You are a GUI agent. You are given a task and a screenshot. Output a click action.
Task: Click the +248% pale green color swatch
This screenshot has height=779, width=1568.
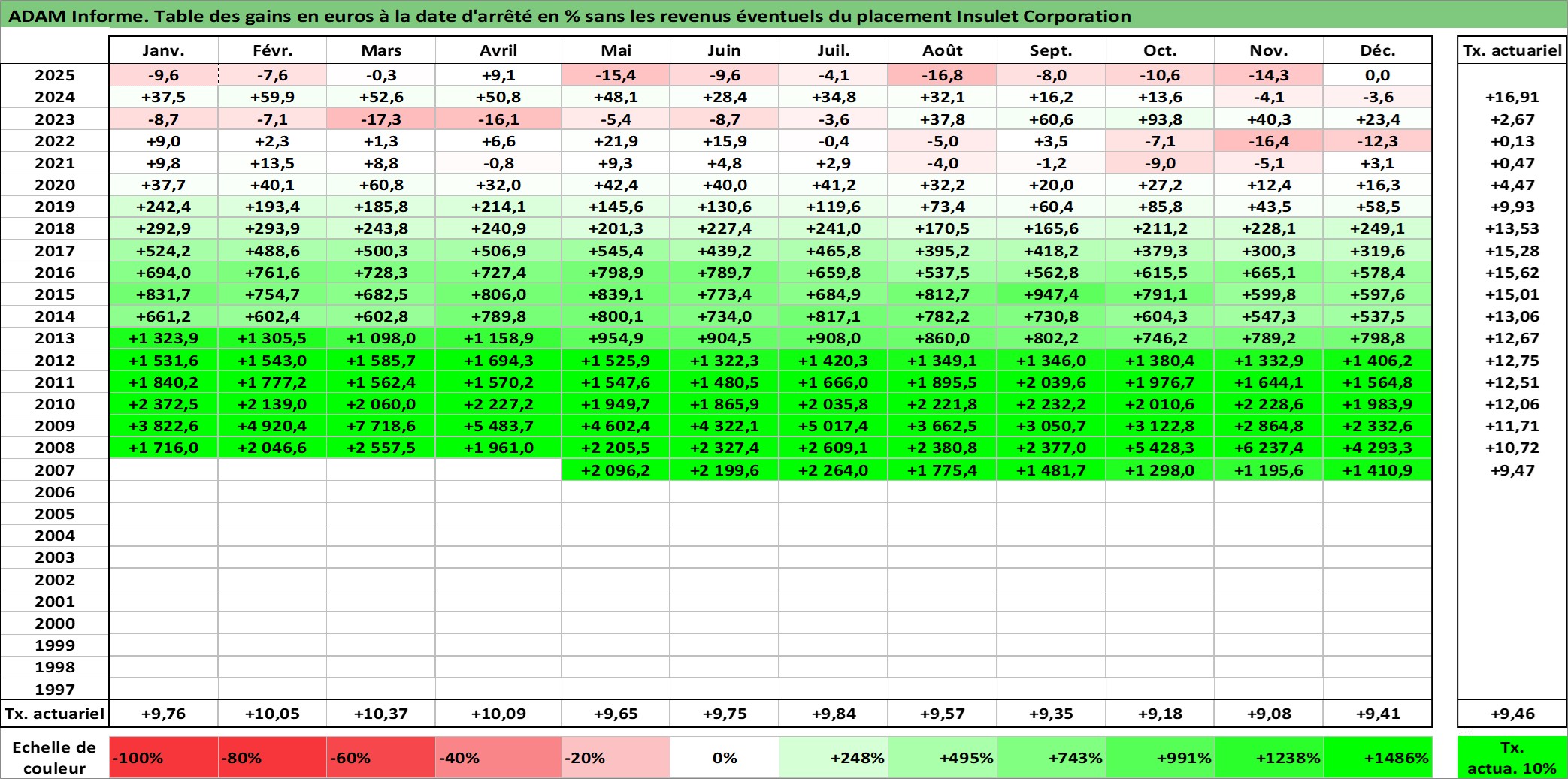point(834,757)
